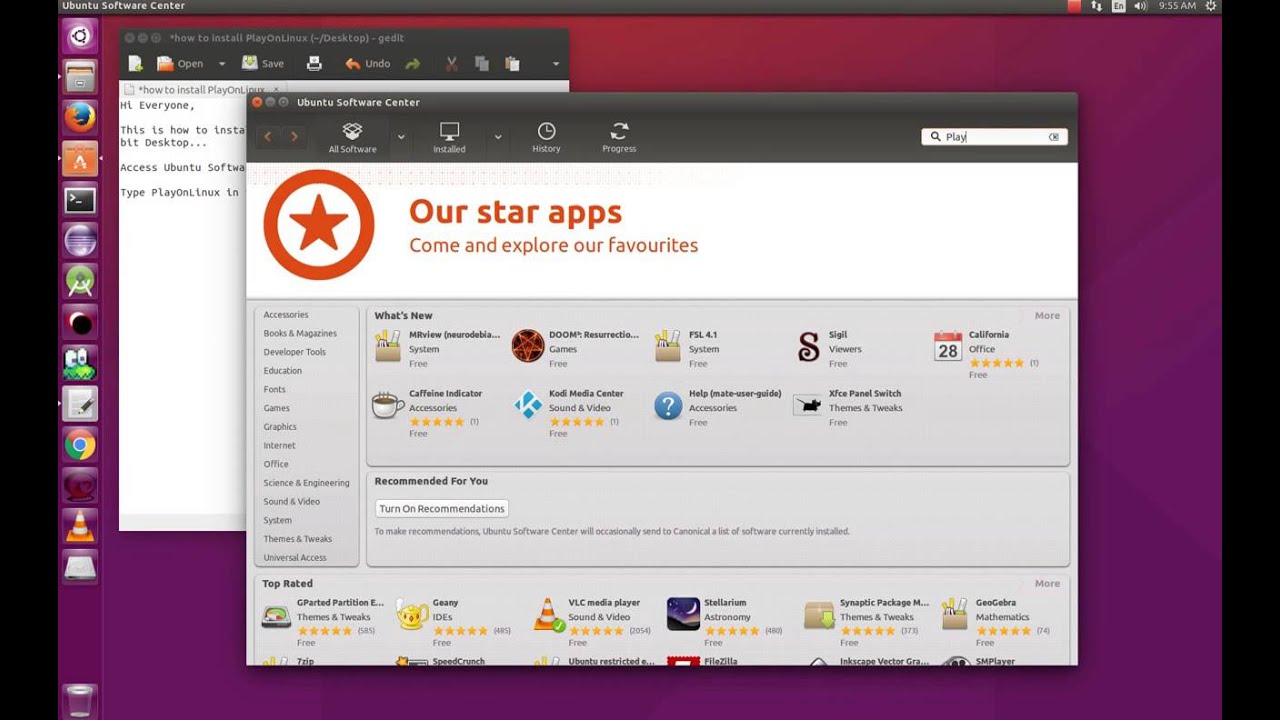Screen dimensions: 1280x720
Task: Open the Graphics category
Action: coord(280,427)
